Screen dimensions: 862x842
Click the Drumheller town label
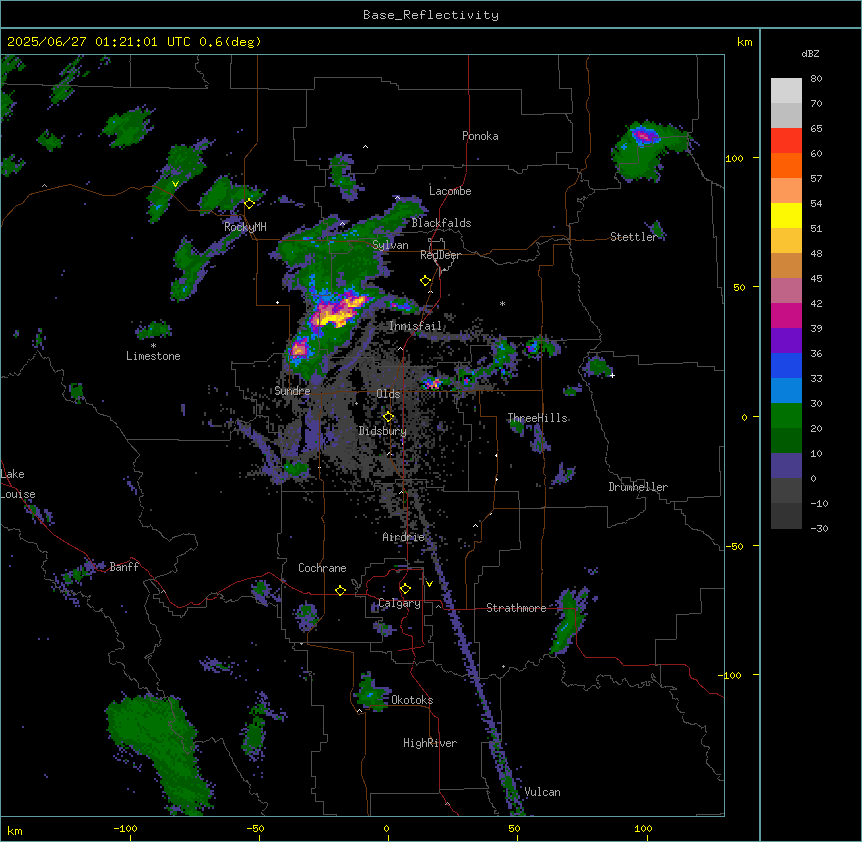pos(638,487)
